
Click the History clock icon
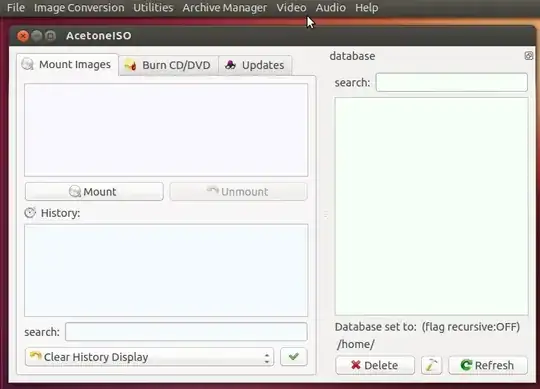pyautogui.click(x=30, y=213)
